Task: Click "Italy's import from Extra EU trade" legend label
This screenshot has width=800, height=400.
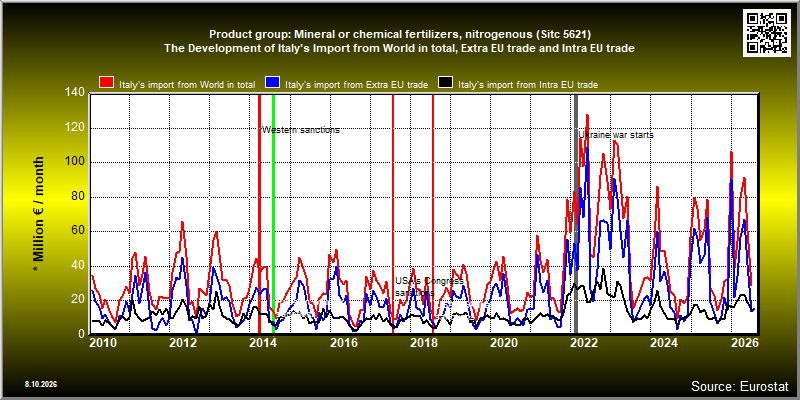Action: tap(356, 85)
